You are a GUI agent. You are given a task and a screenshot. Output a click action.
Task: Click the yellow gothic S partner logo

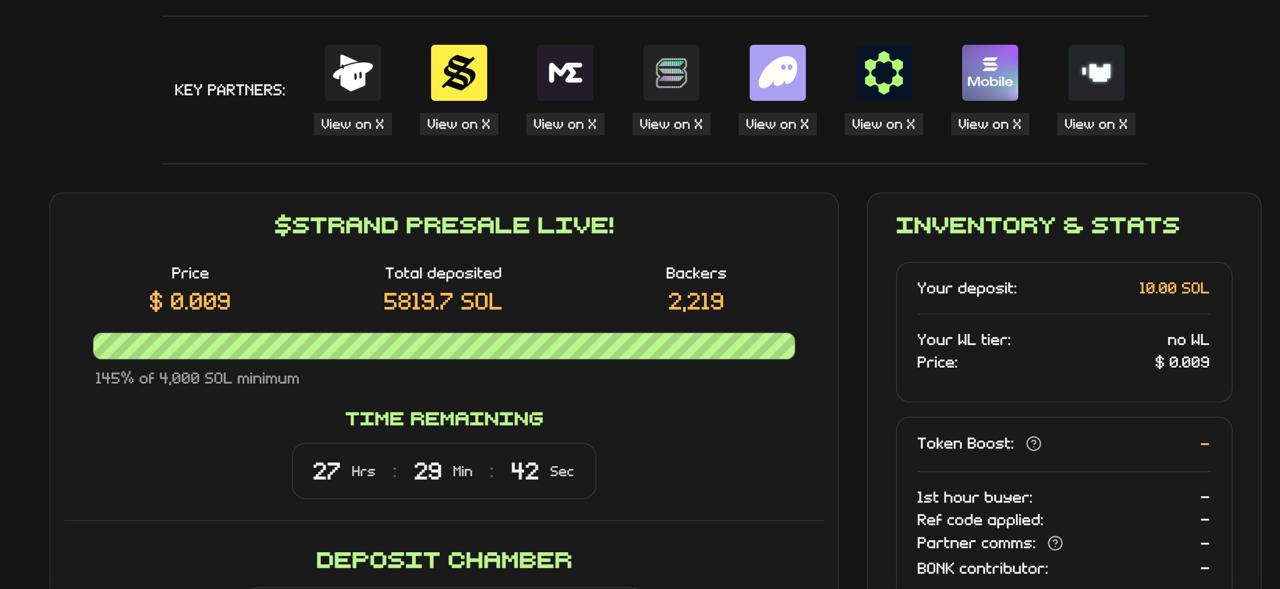click(459, 73)
